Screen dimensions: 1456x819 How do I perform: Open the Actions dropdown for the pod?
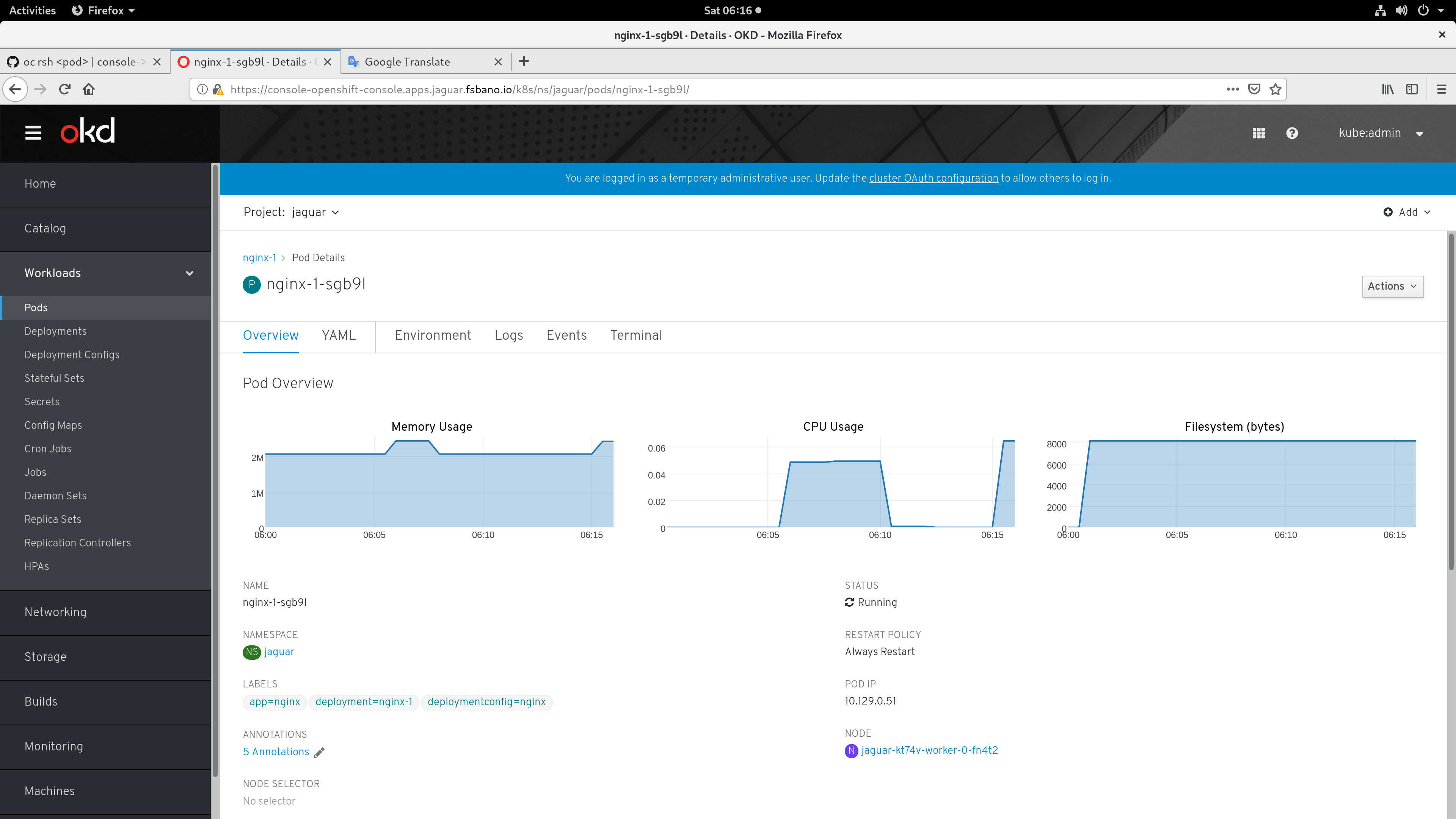tap(1392, 286)
